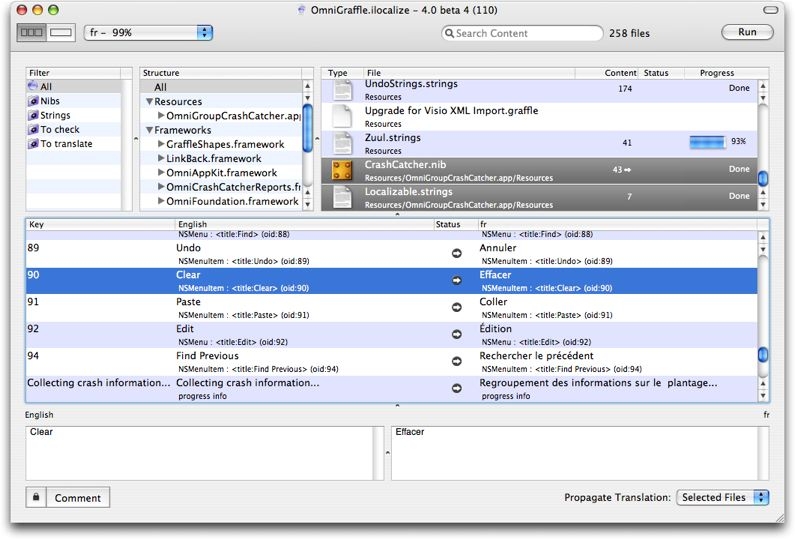This screenshot has width=795, height=540.
Task: Select the Find Previous string row
Action: pyautogui.click(x=391, y=362)
